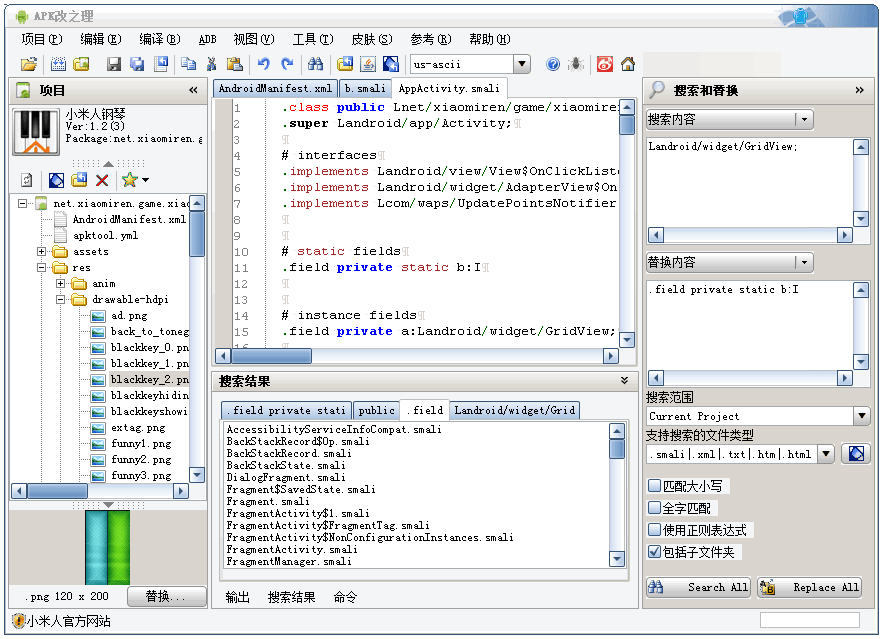The height and width of the screenshot is (639, 883).
Task: Click the binoculars Search icon in the toolbar
Action: 317,63
